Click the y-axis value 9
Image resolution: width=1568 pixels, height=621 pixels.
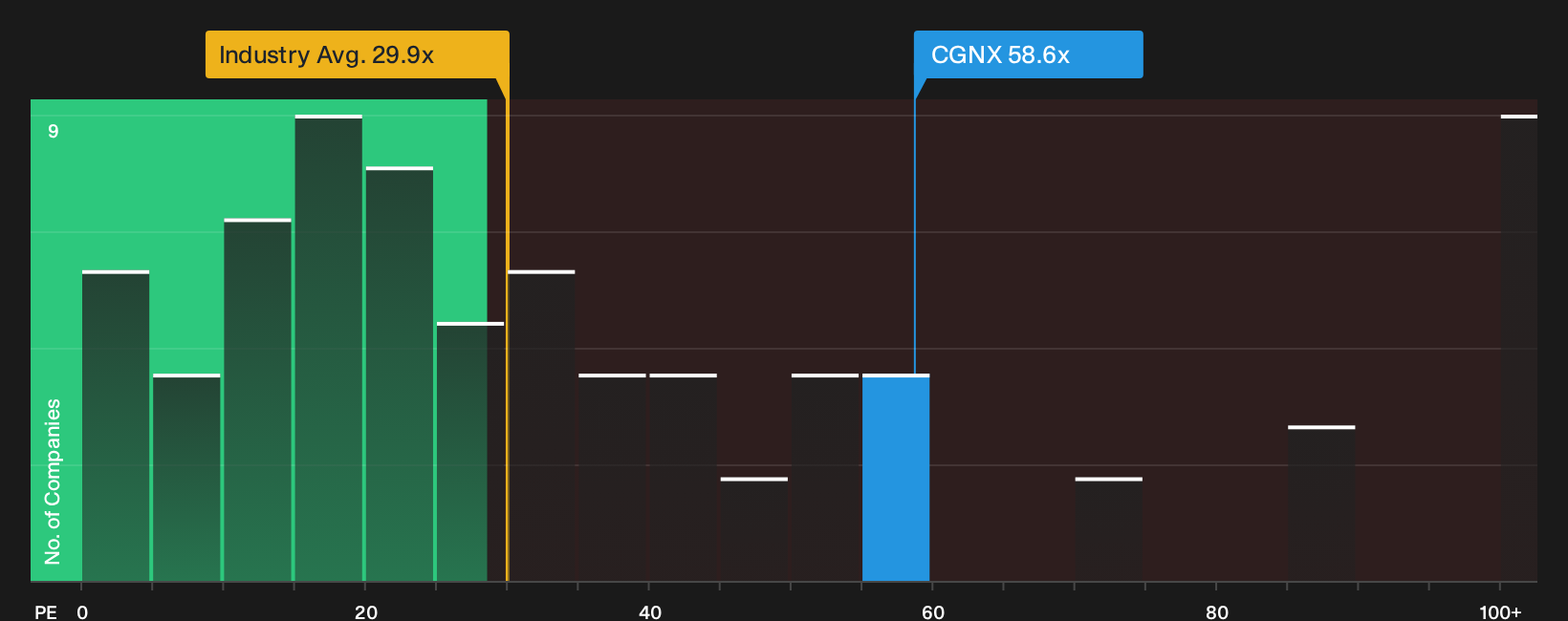[54, 131]
